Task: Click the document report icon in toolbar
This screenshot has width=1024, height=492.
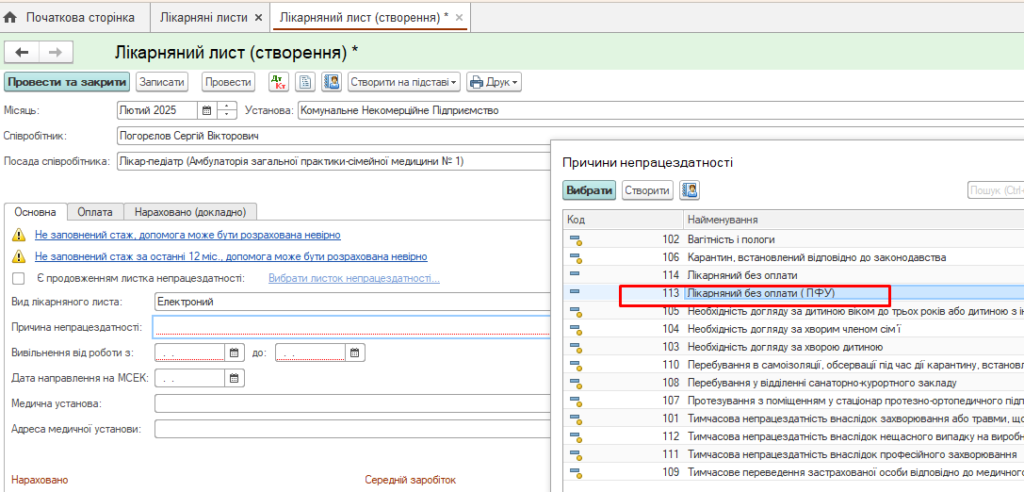Action: click(306, 82)
